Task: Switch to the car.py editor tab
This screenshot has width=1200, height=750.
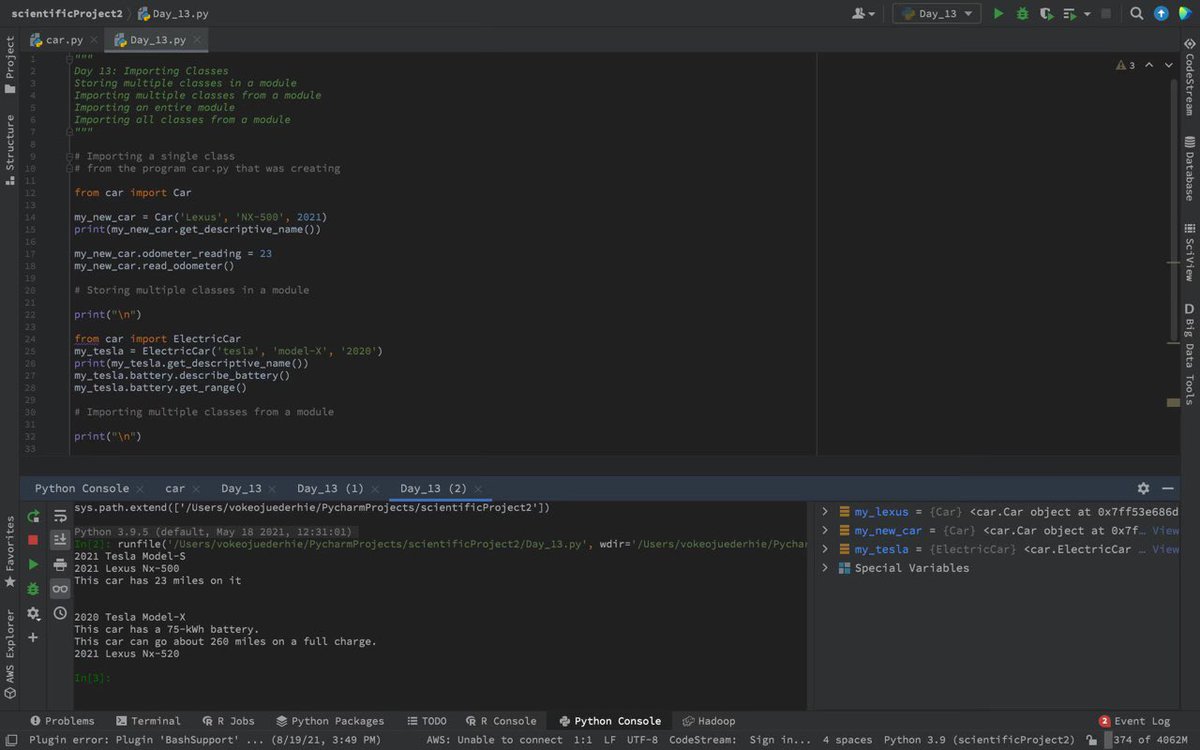Action: click(63, 40)
